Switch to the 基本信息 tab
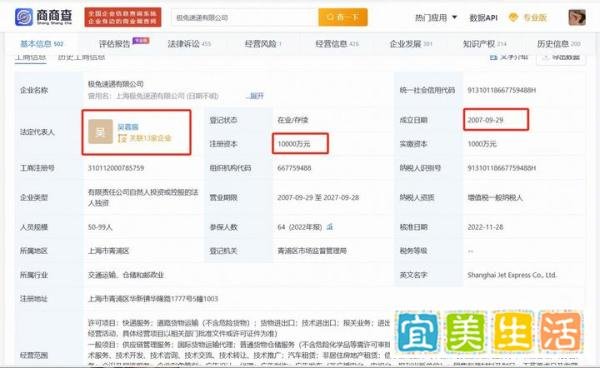 [41, 44]
